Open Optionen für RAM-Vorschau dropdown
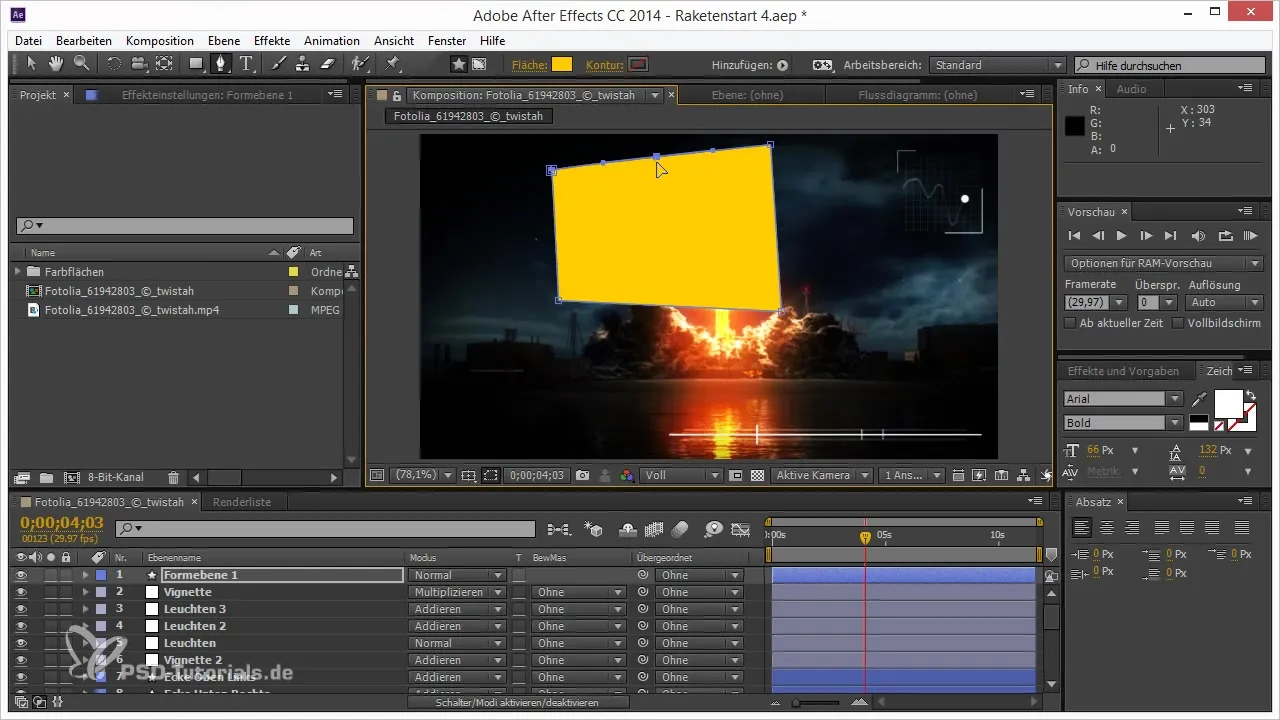Image resolution: width=1280 pixels, height=720 pixels. point(1163,263)
